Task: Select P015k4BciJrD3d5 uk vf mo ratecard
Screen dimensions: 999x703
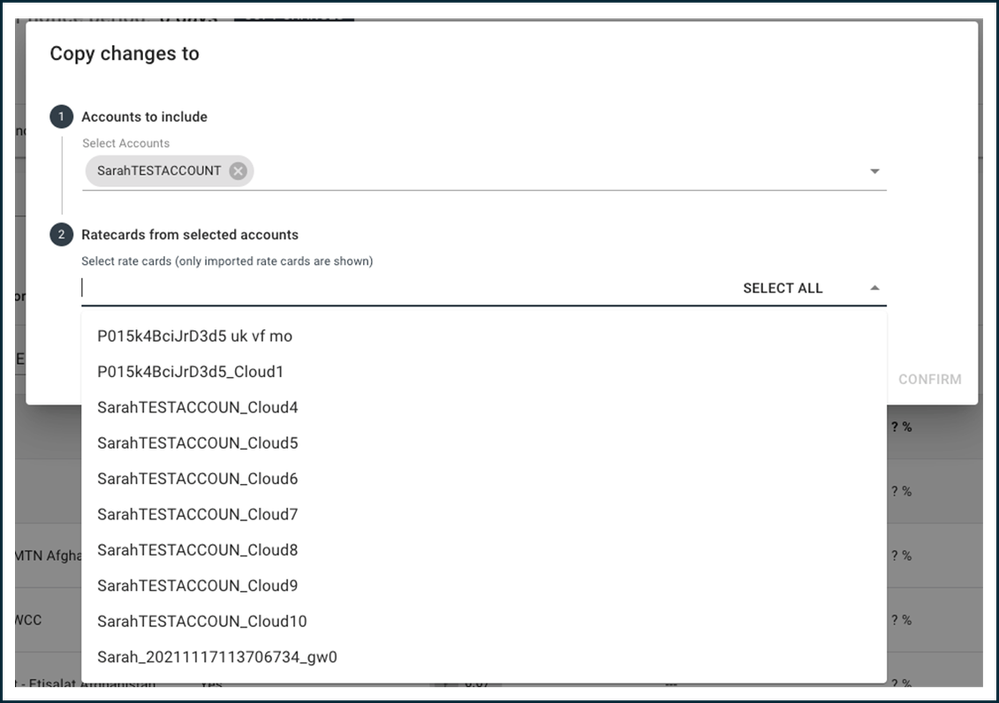Action: click(484, 336)
